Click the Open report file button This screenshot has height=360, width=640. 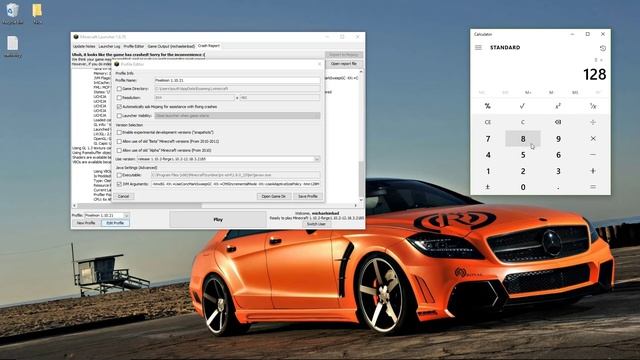tap(344, 64)
